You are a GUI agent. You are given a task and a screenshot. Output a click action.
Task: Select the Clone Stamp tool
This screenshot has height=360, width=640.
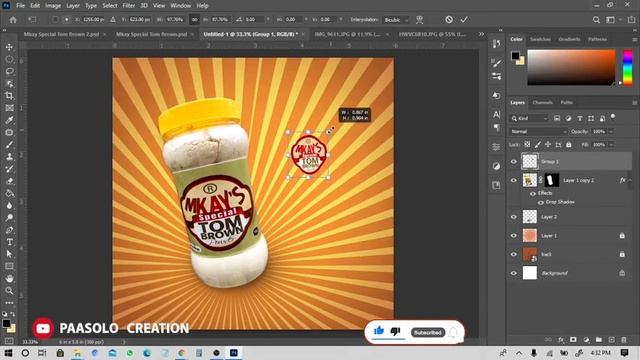(x=9, y=157)
